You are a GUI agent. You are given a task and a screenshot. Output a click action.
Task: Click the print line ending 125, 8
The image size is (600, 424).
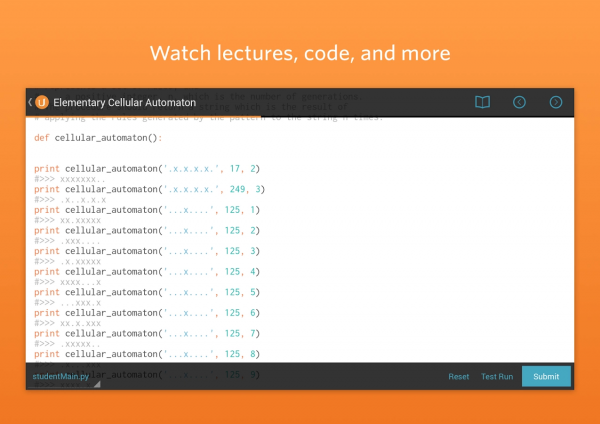click(147, 355)
